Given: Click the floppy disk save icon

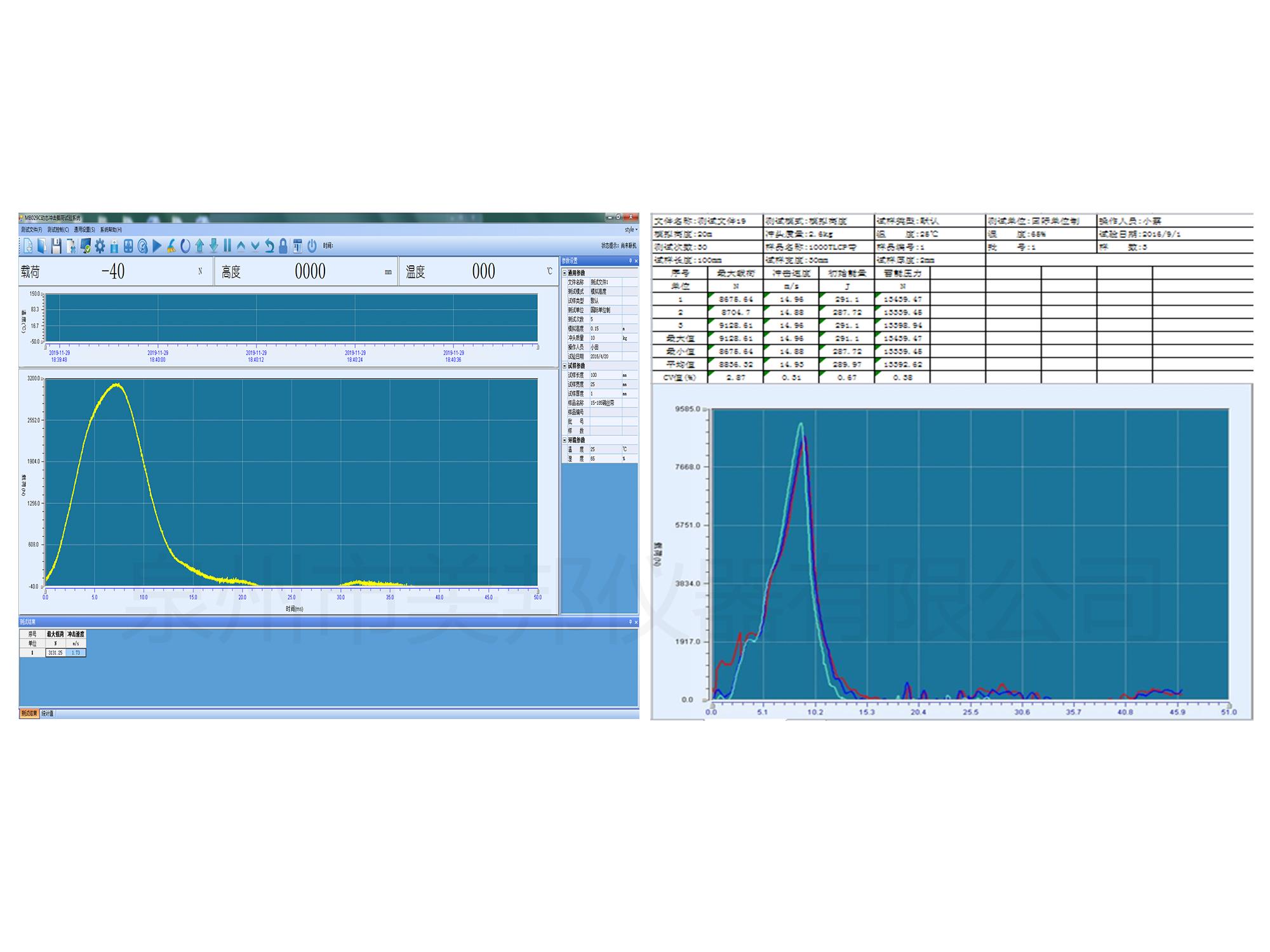Looking at the screenshot, I should pos(56,246).
